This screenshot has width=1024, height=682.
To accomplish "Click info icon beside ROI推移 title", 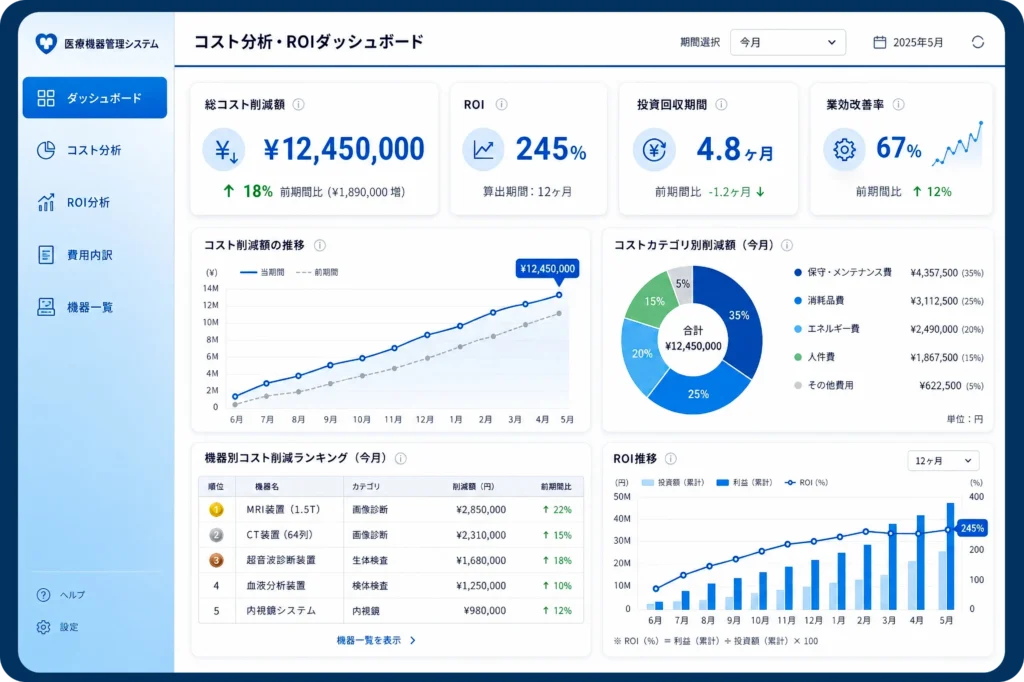I will tap(671, 459).
